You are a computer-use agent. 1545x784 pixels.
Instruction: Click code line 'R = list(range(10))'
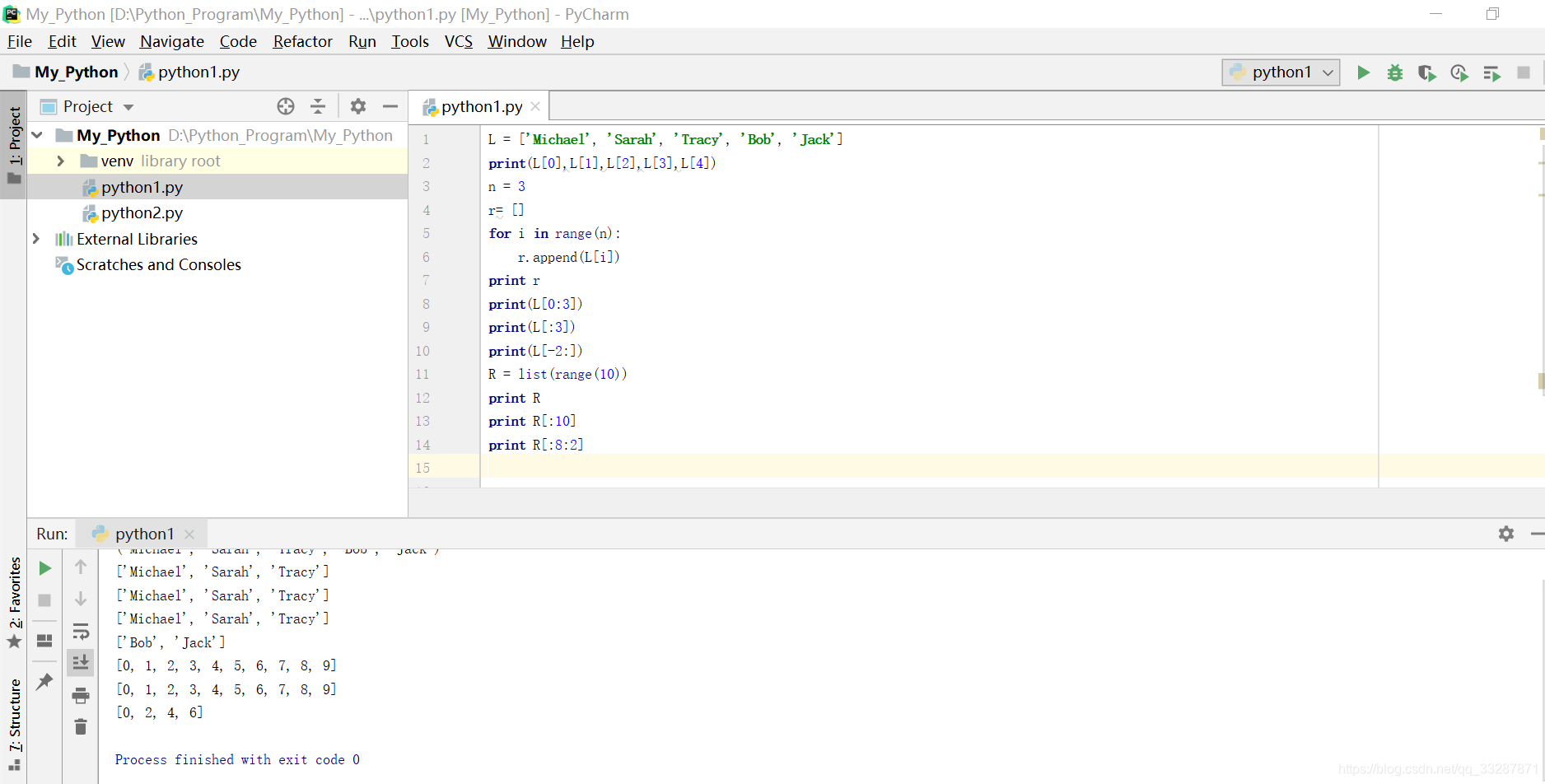pyautogui.click(x=558, y=374)
